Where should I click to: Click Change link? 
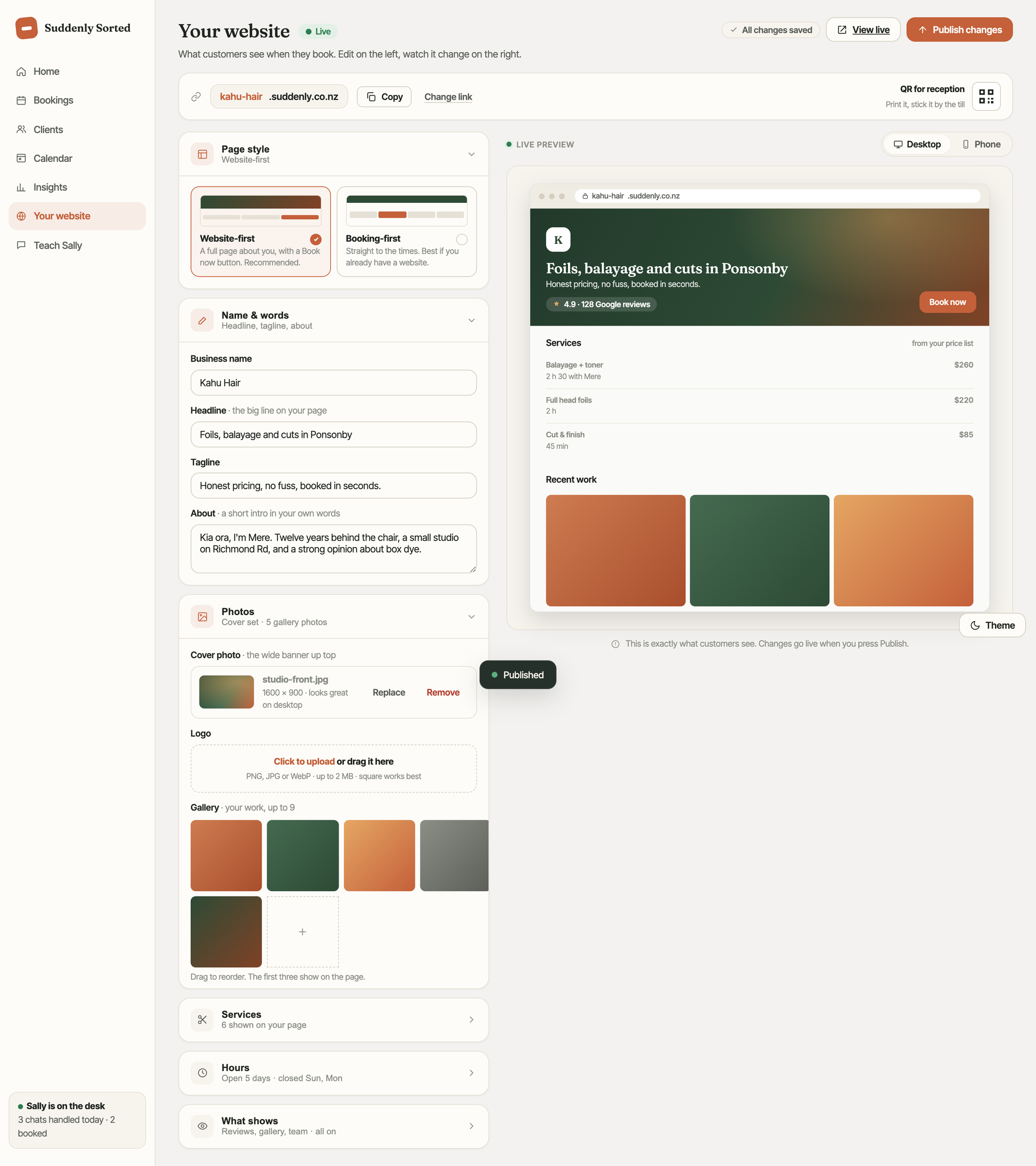point(448,97)
